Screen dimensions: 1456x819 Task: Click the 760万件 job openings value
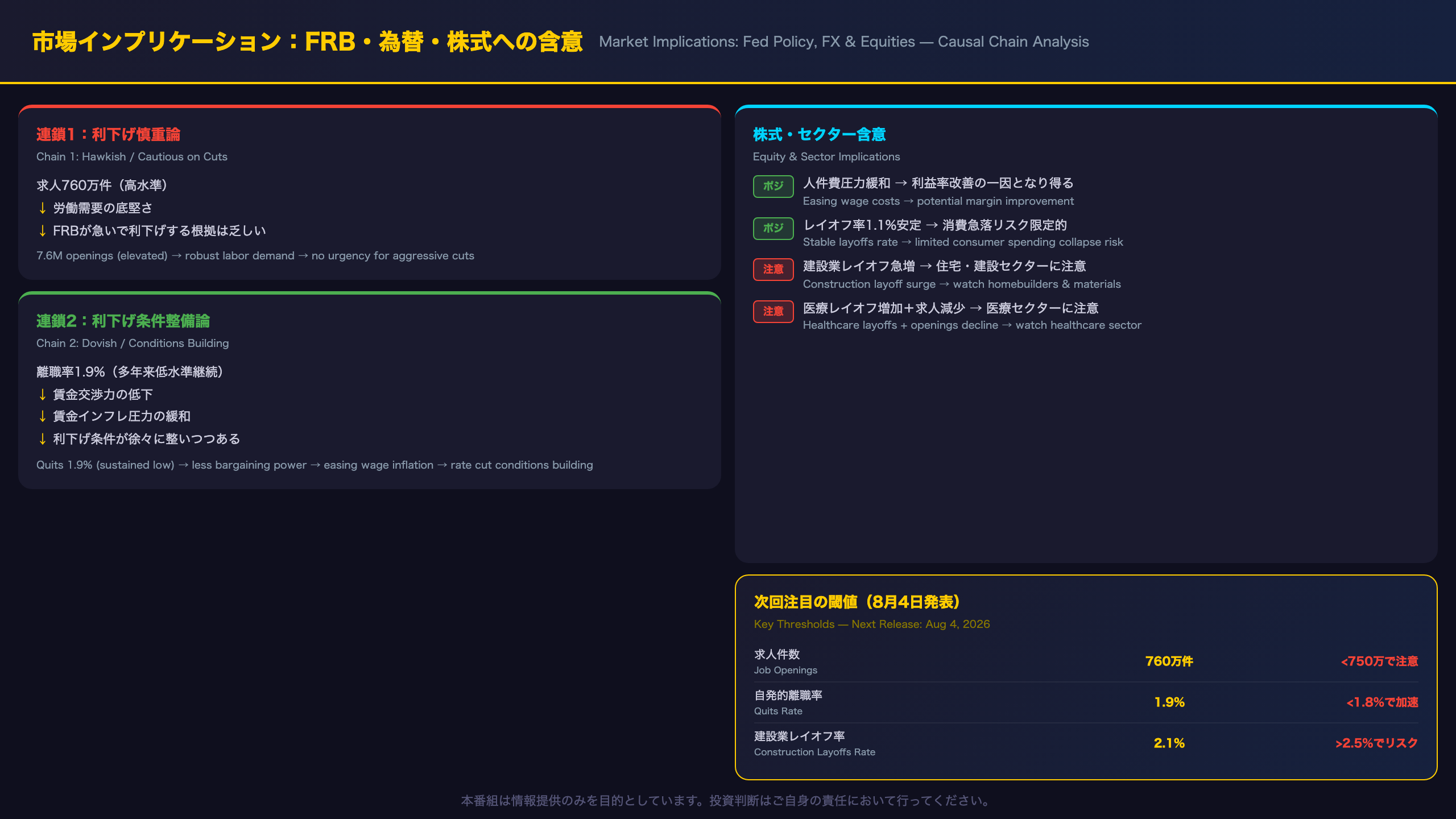click(1169, 661)
